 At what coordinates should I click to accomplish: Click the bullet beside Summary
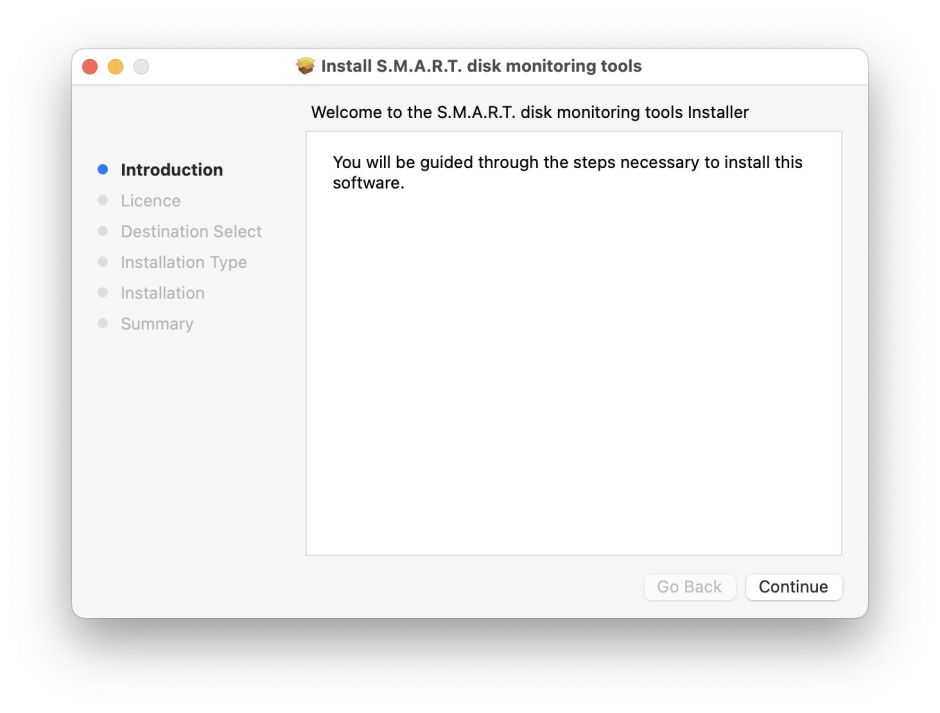[103, 324]
